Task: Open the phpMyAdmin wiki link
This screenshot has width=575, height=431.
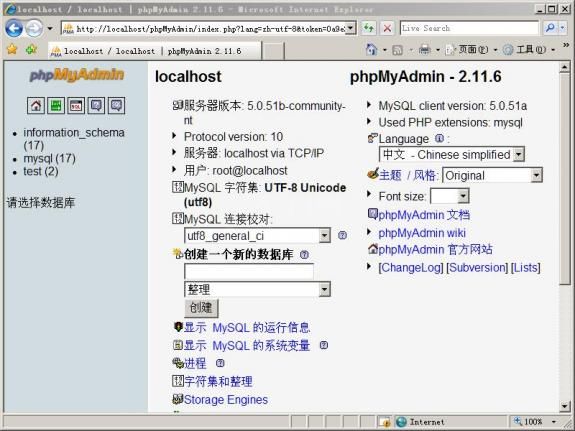Action: (422, 233)
